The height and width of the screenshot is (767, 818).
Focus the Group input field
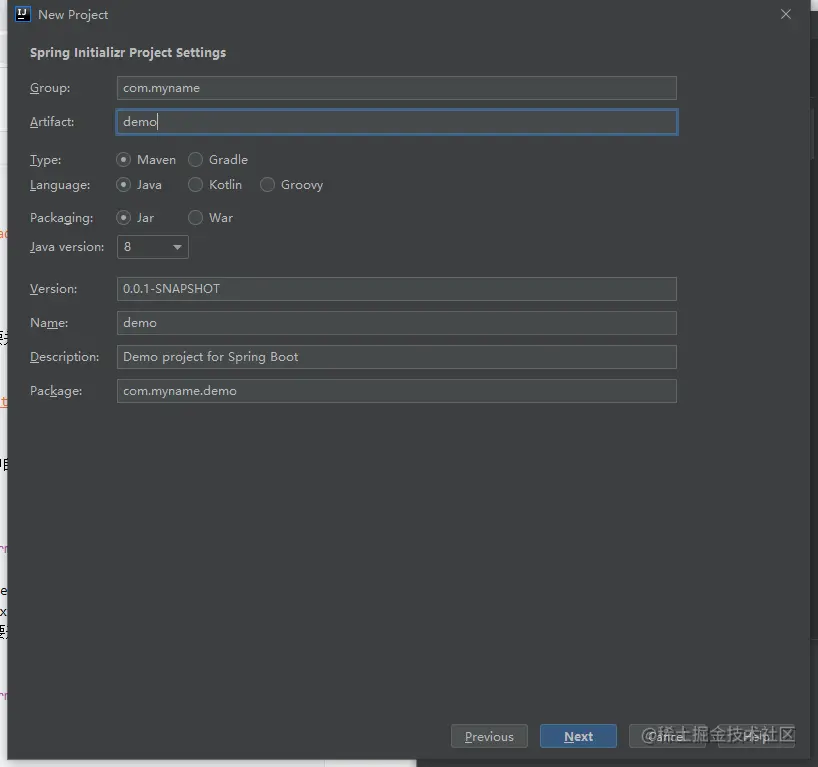(x=396, y=88)
